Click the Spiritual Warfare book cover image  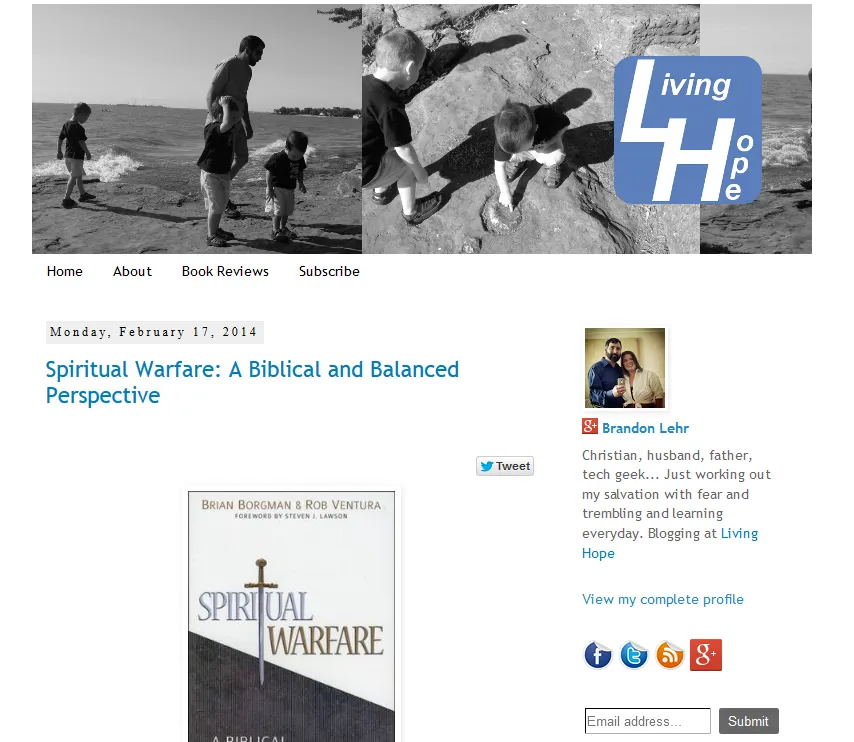pyautogui.click(x=291, y=616)
